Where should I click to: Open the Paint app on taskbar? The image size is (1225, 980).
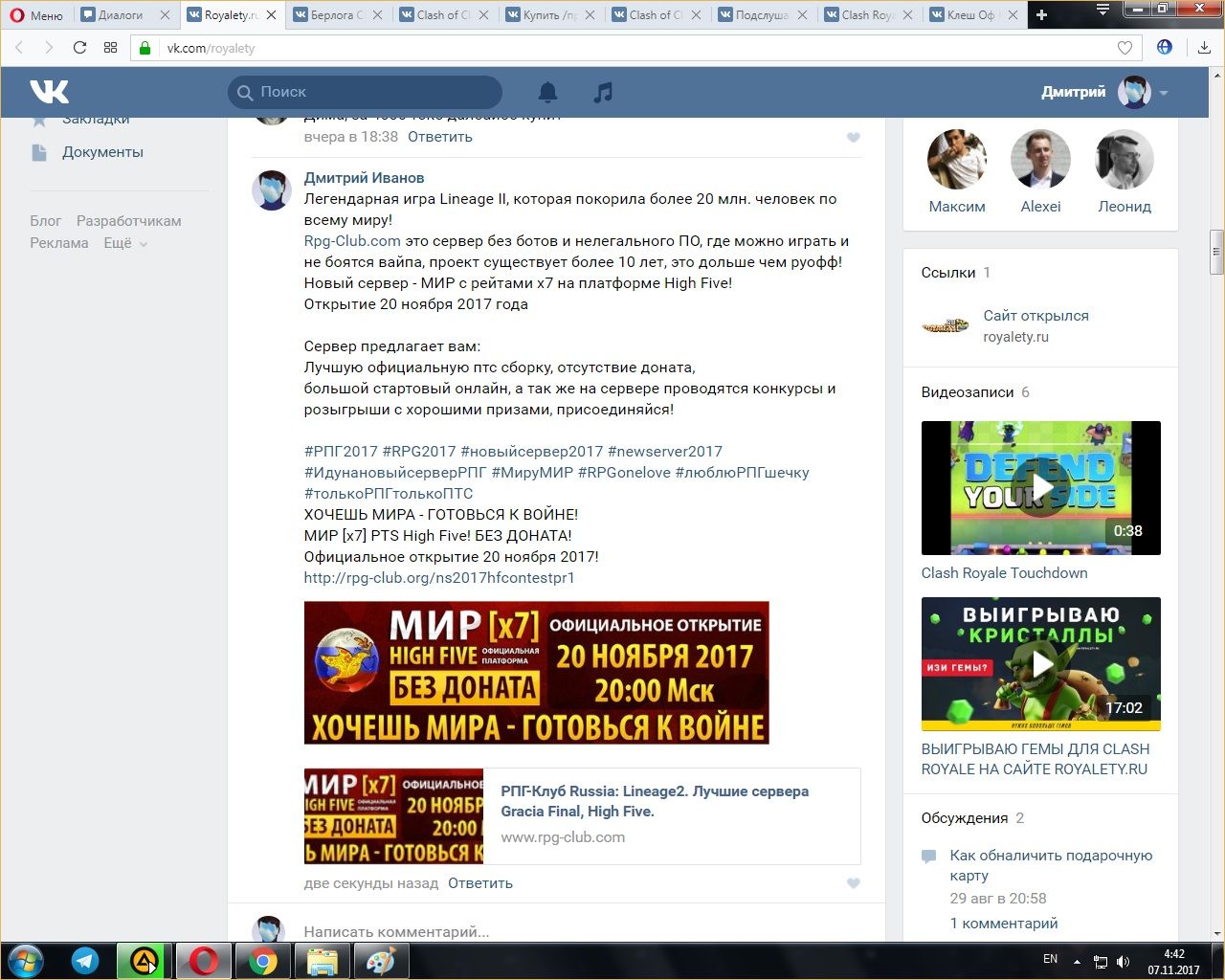381,961
